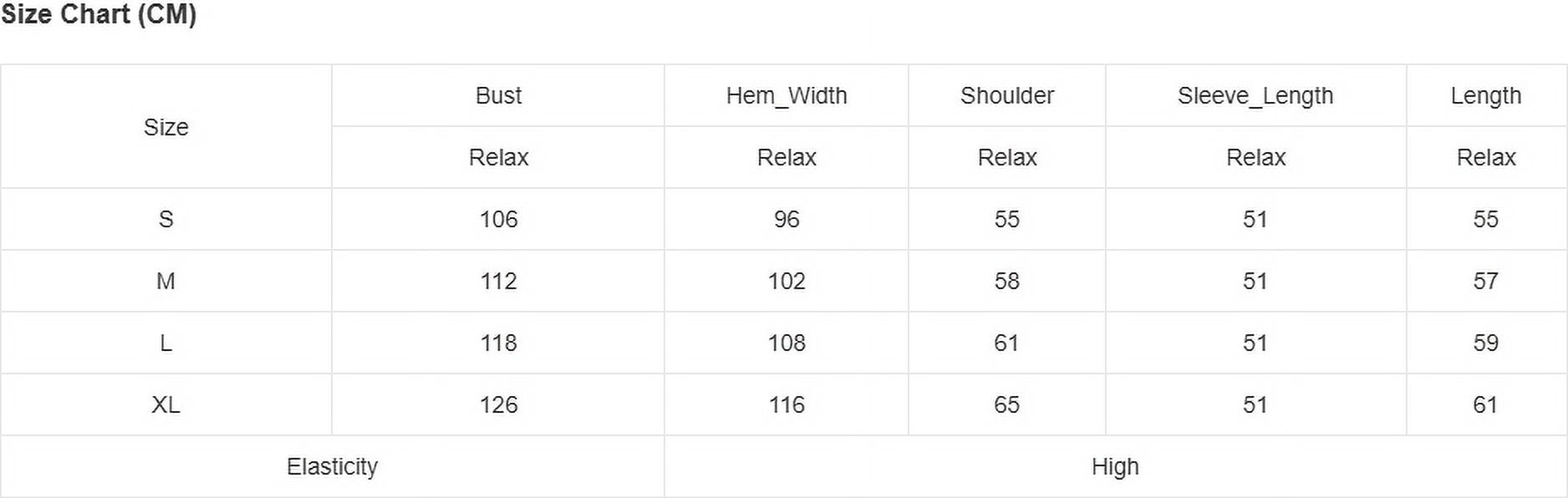The image size is (1568, 498).
Task: Click the Relax subheader under Bust
Action: (x=498, y=157)
